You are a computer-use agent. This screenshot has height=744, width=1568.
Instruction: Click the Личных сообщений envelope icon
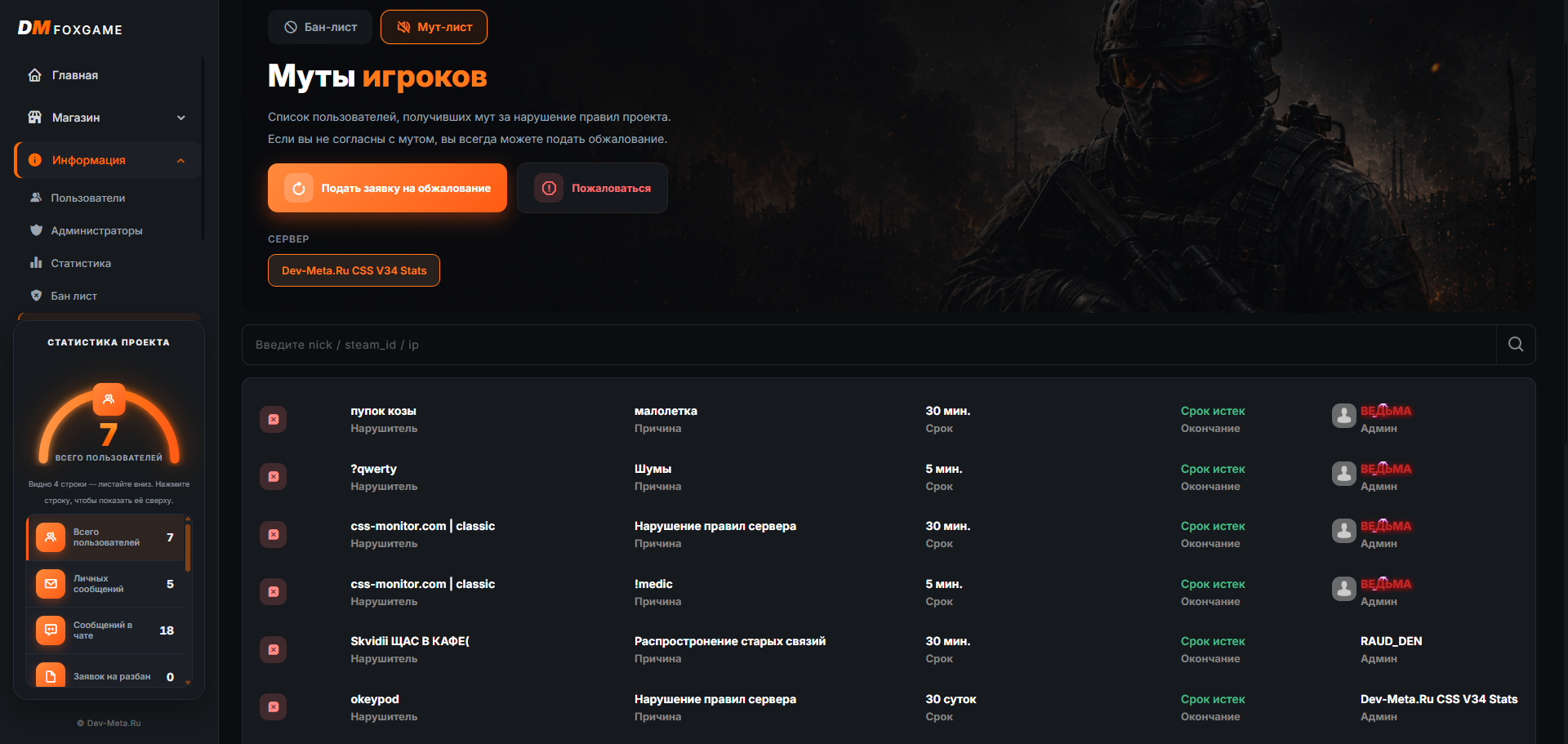(x=51, y=584)
